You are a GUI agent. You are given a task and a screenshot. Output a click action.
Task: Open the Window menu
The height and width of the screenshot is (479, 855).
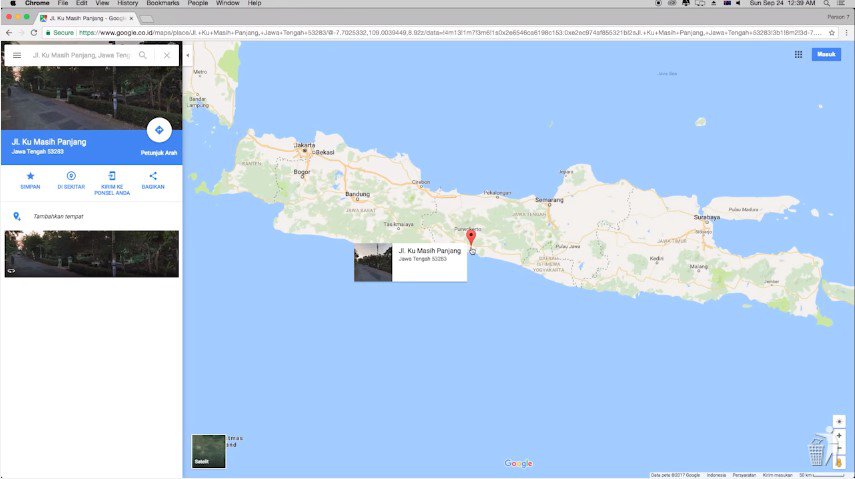[x=227, y=3]
